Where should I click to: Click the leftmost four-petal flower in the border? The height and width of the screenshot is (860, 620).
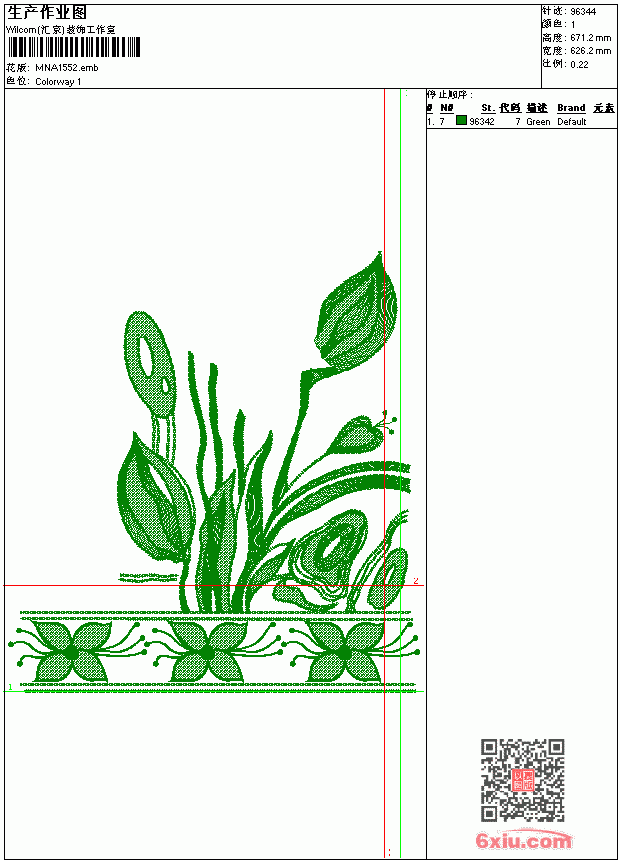72,652
